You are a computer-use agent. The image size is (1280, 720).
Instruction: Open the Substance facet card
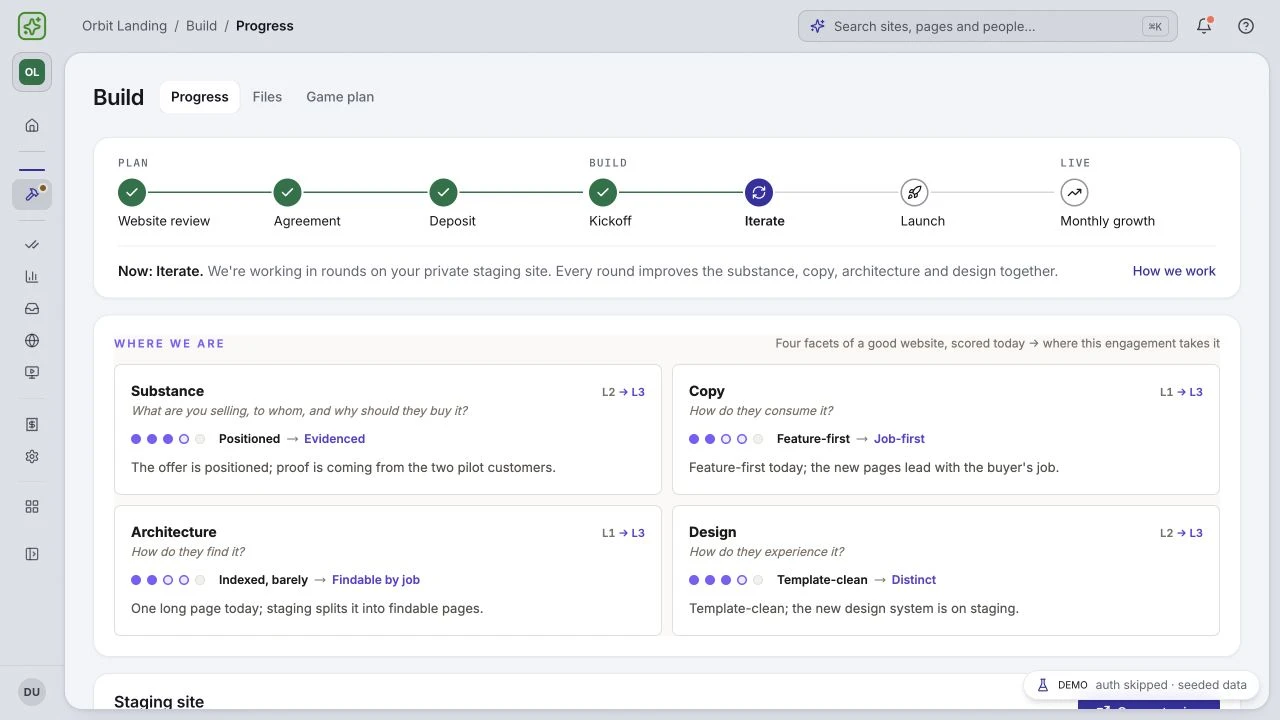click(388, 429)
